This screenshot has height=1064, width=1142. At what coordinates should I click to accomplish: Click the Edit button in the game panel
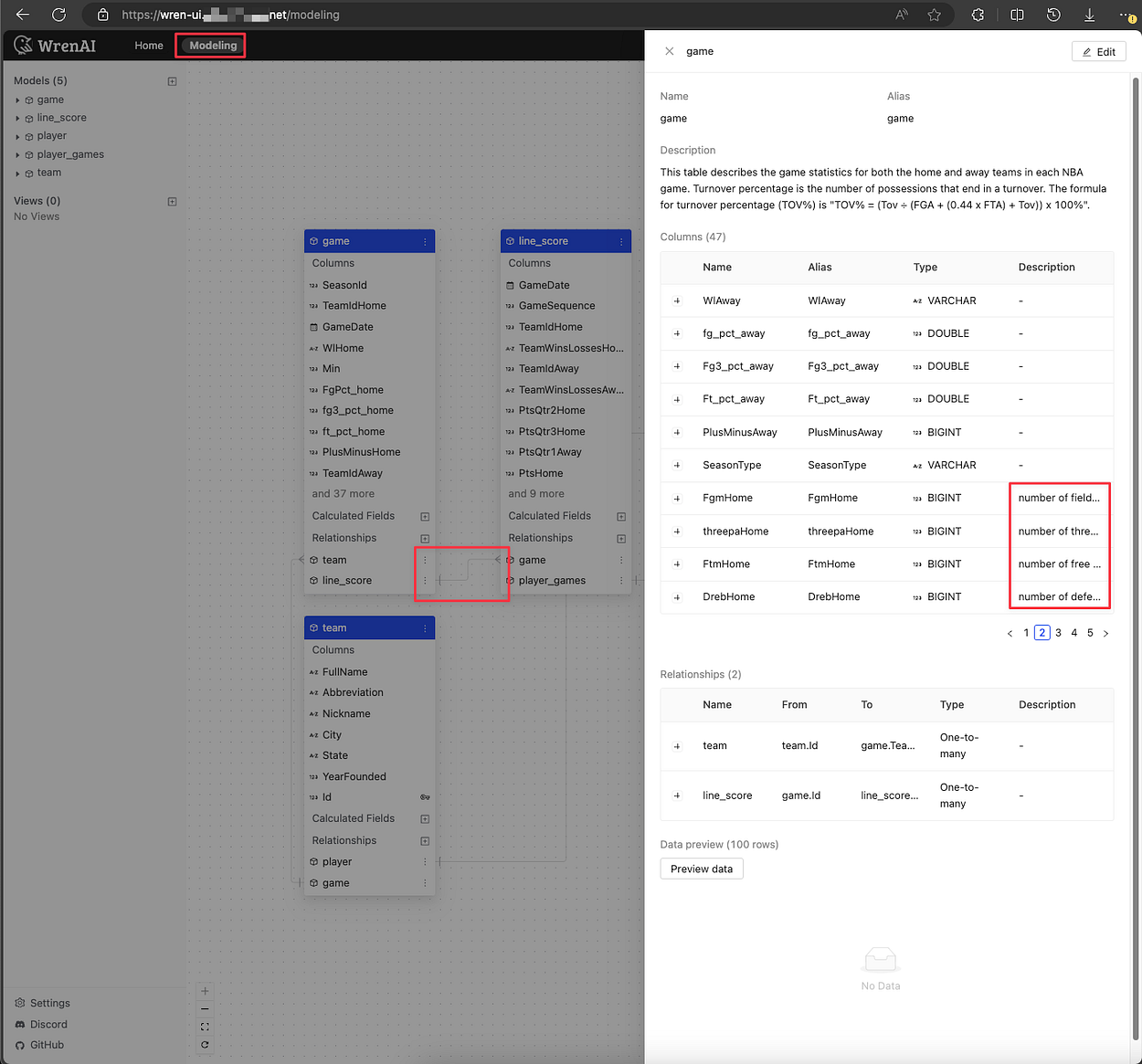click(x=1098, y=51)
